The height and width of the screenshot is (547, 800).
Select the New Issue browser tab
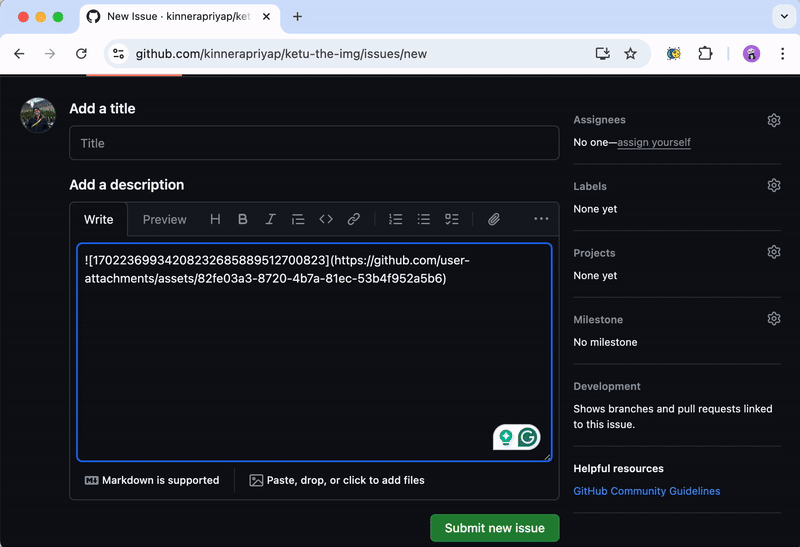(x=180, y=17)
